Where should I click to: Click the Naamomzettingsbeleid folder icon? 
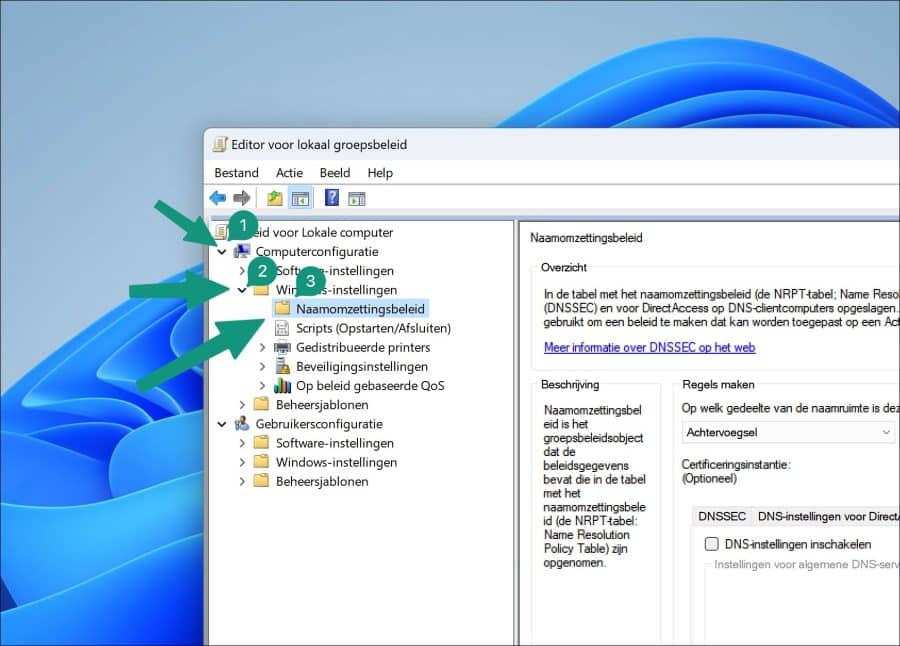[x=282, y=308]
